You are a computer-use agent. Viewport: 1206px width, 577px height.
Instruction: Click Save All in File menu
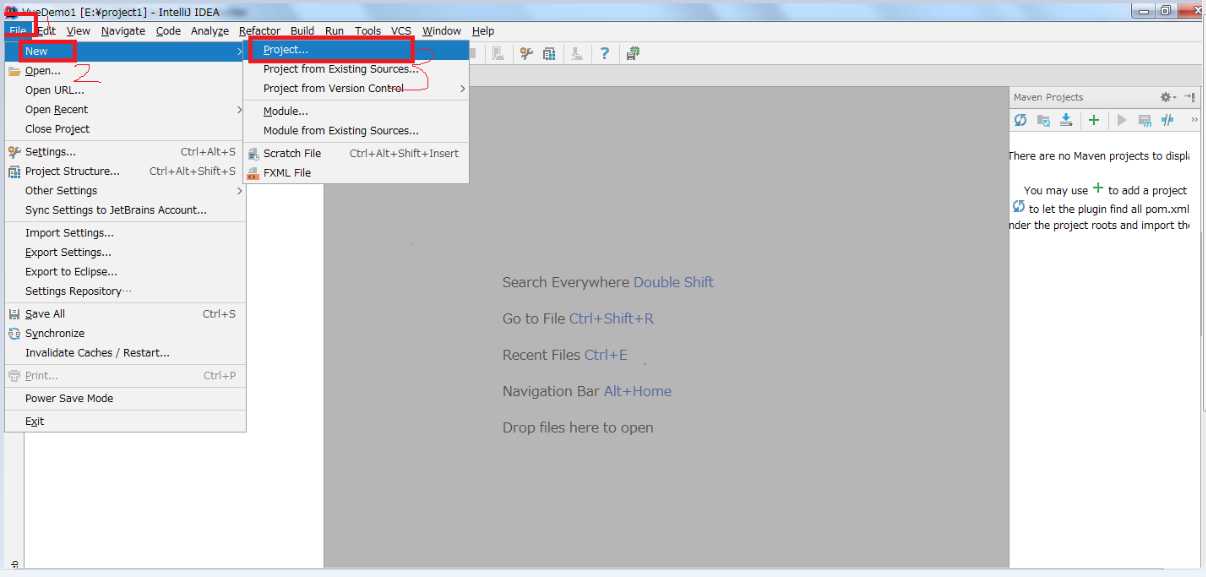125,314
